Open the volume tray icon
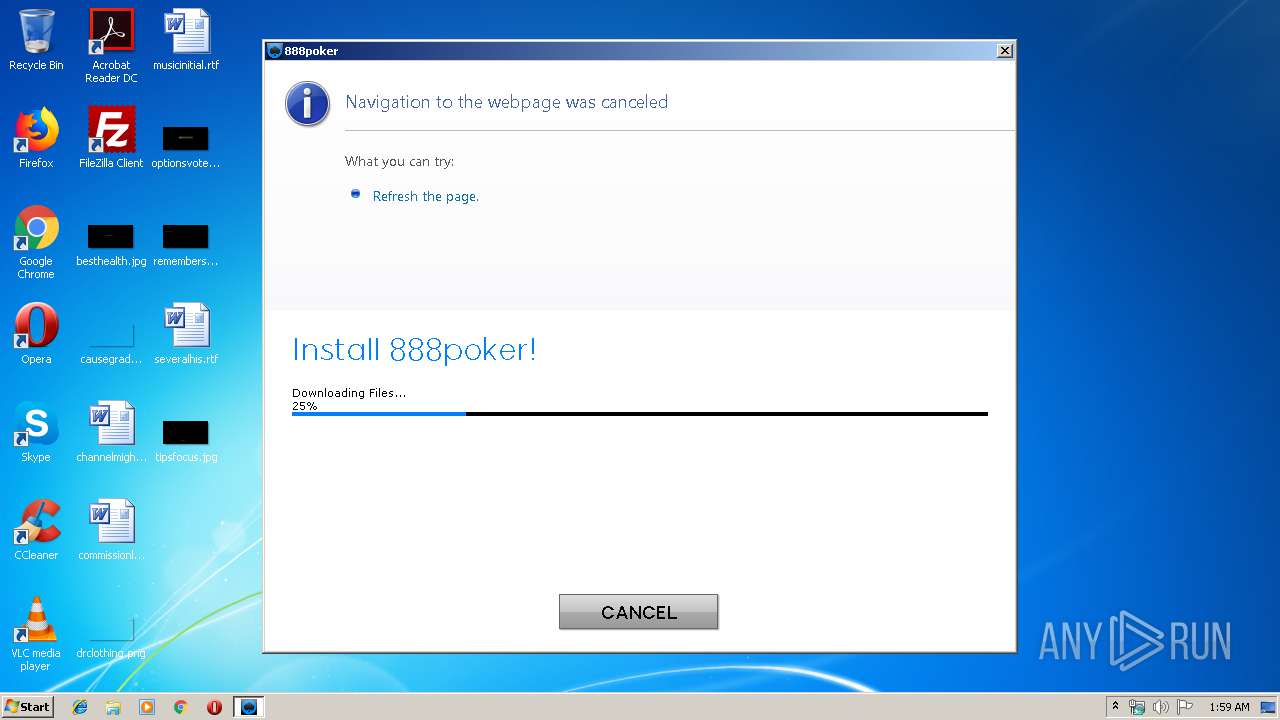Viewport: 1280px width, 720px height. point(1161,707)
